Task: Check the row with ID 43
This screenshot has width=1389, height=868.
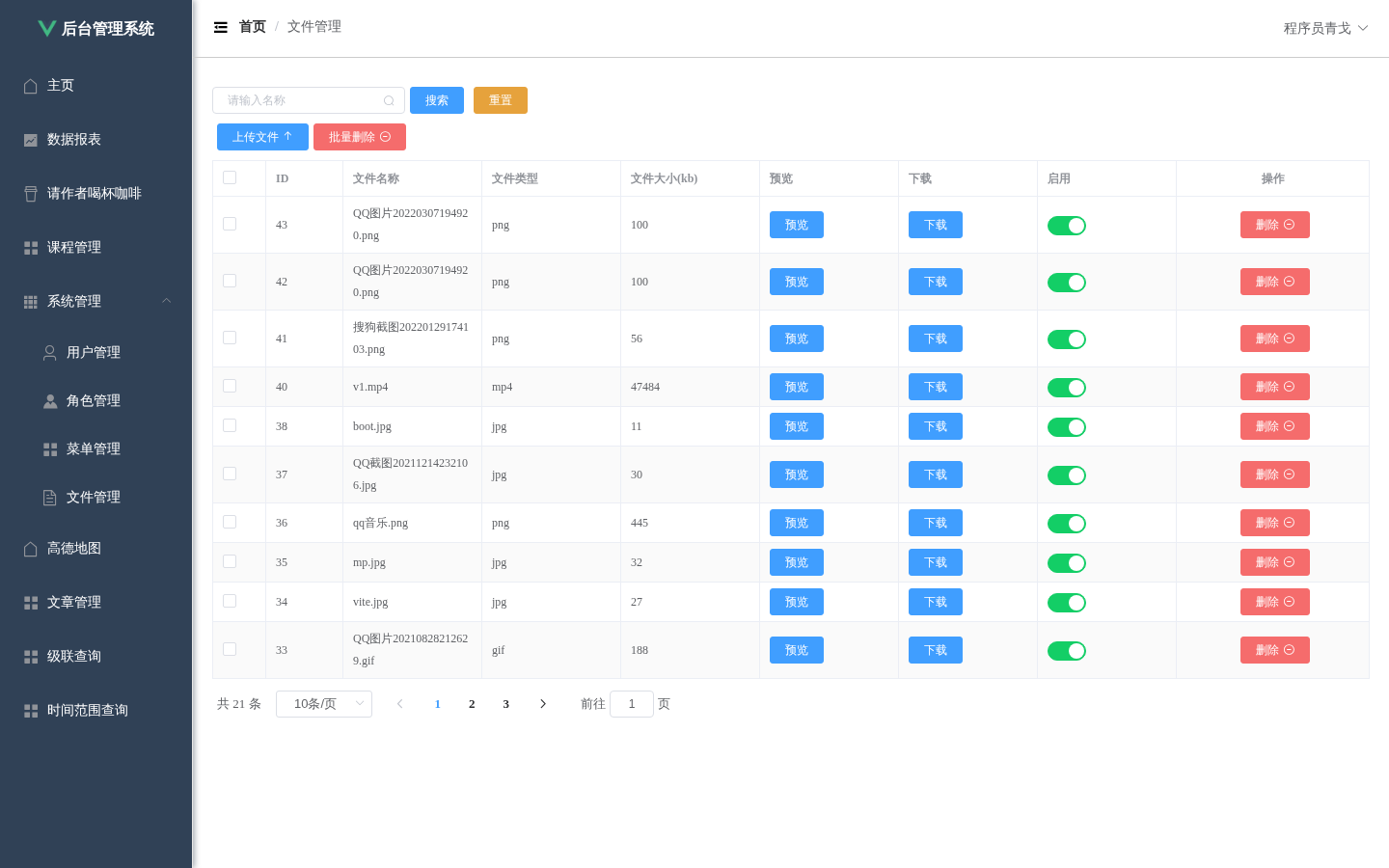Action: click(x=230, y=224)
